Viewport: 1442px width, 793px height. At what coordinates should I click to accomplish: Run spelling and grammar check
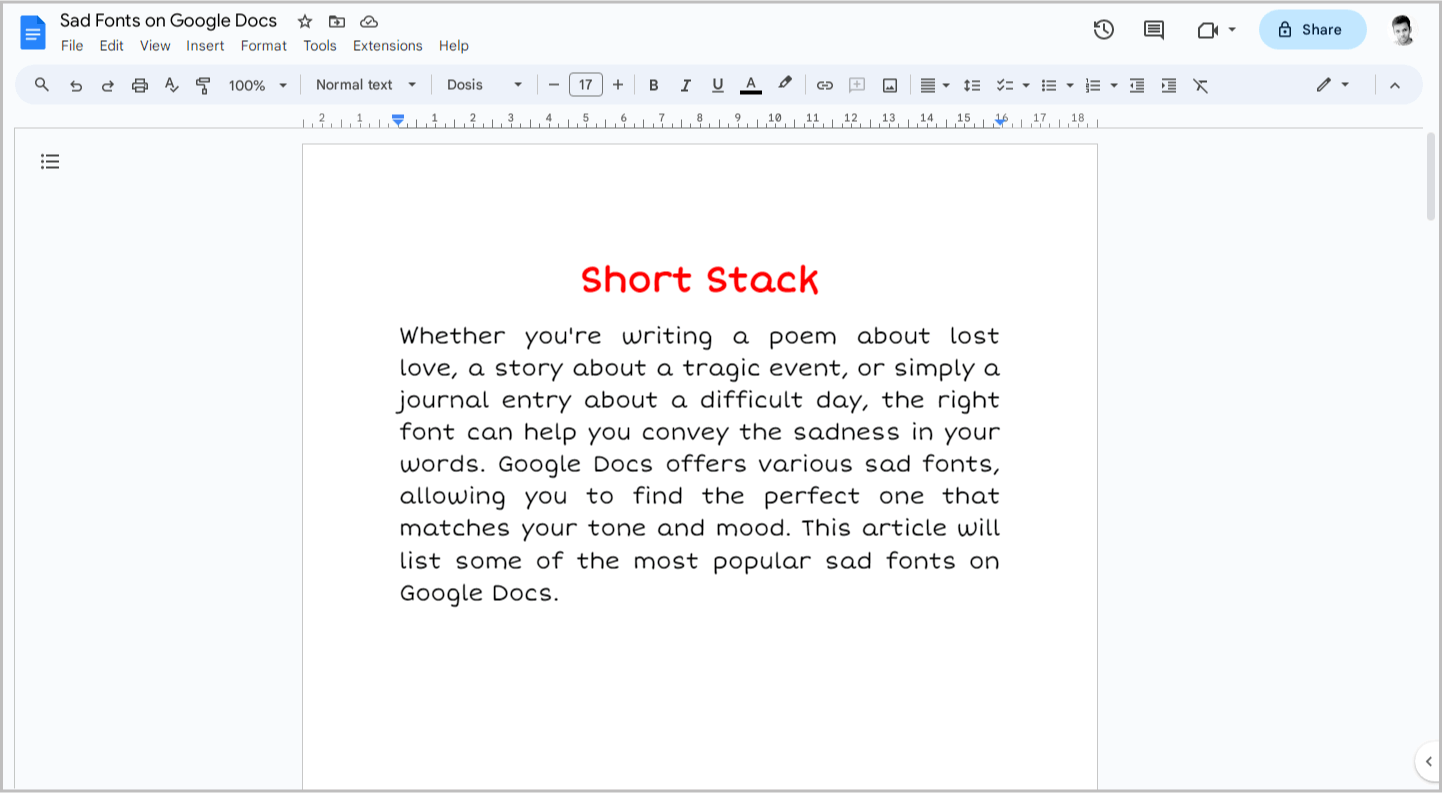[x=172, y=86]
